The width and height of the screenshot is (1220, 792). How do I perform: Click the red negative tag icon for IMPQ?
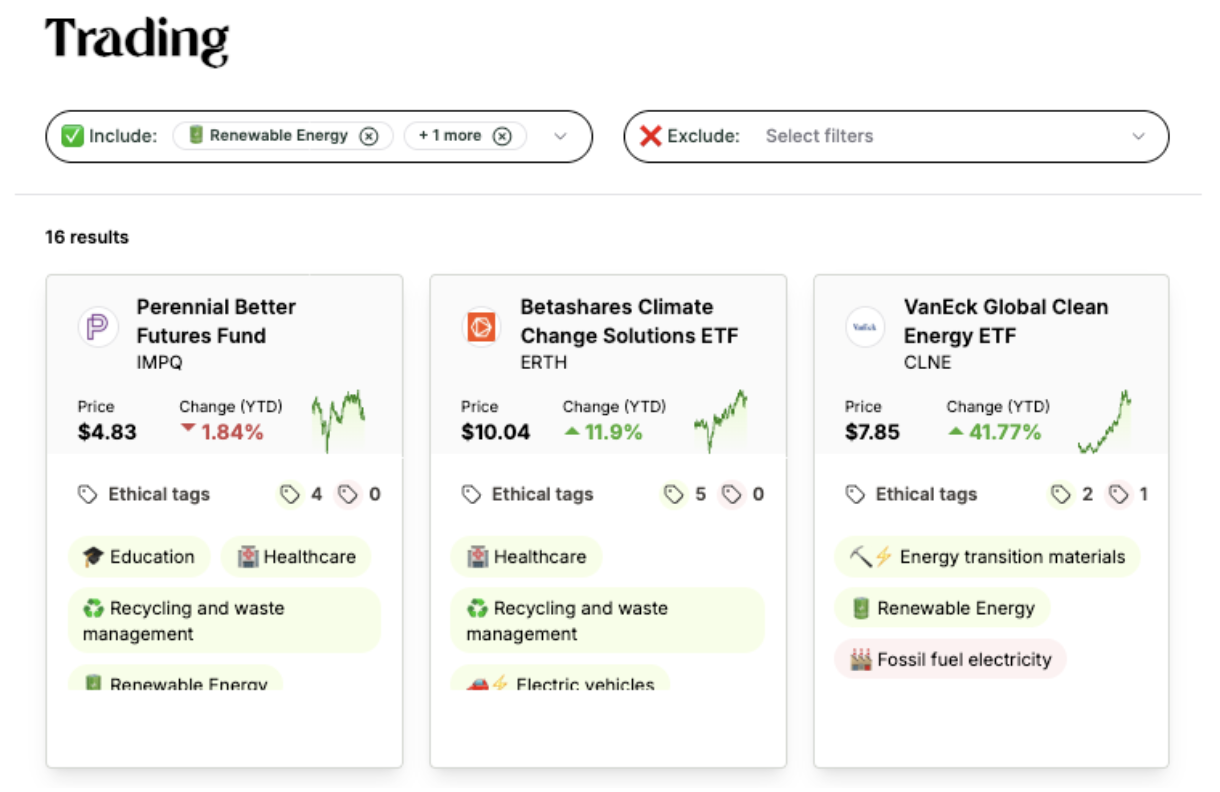point(348,494)
